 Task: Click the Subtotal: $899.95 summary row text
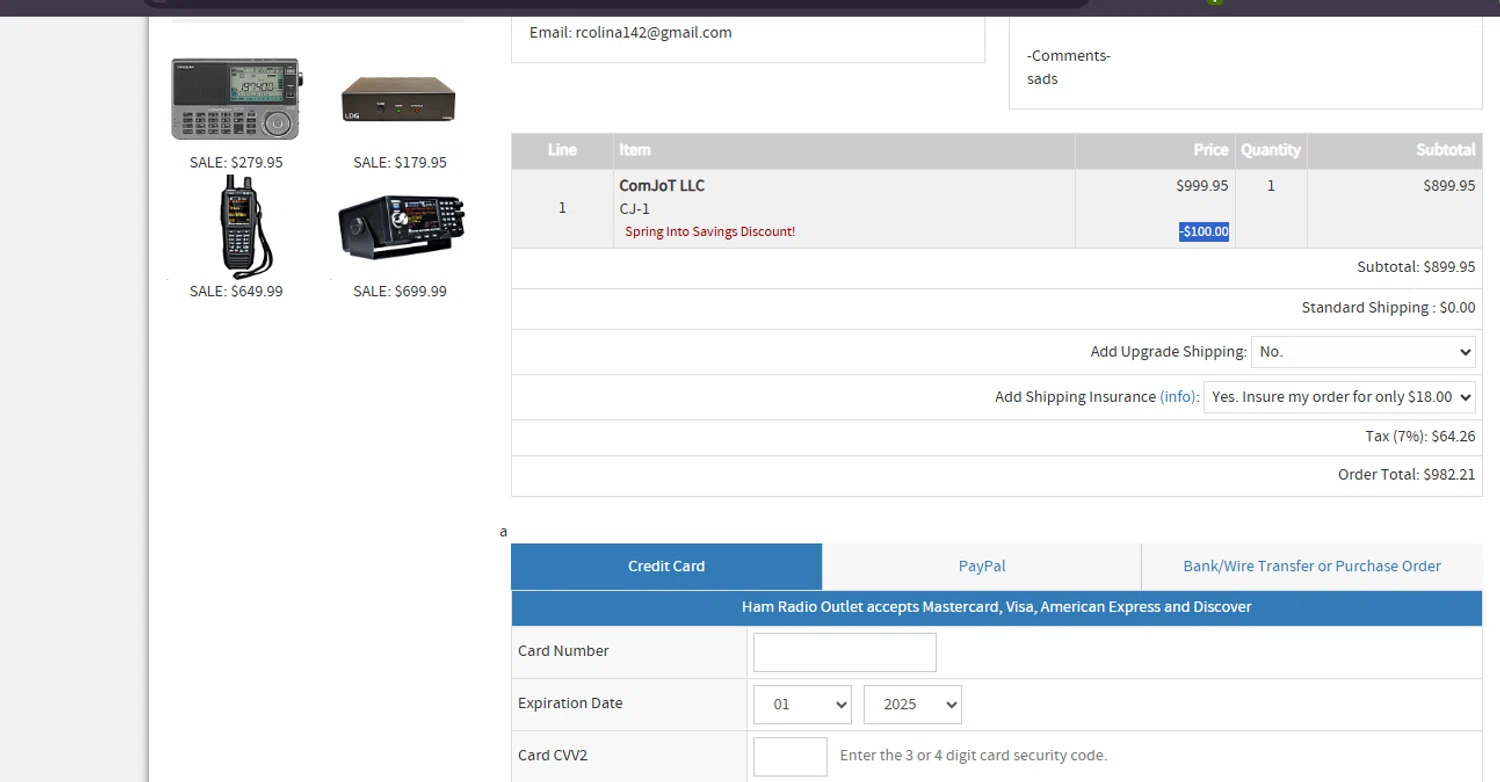[x=1416, y=267]
